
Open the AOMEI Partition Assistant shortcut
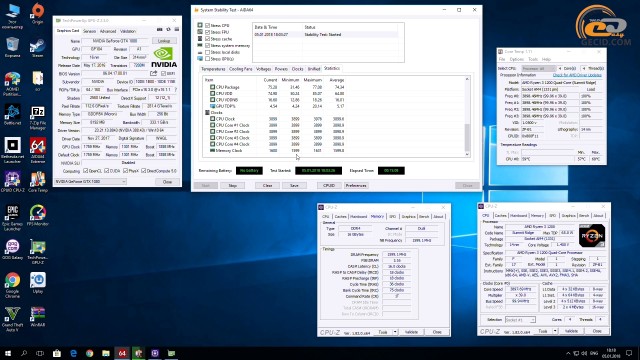point(12,84)
